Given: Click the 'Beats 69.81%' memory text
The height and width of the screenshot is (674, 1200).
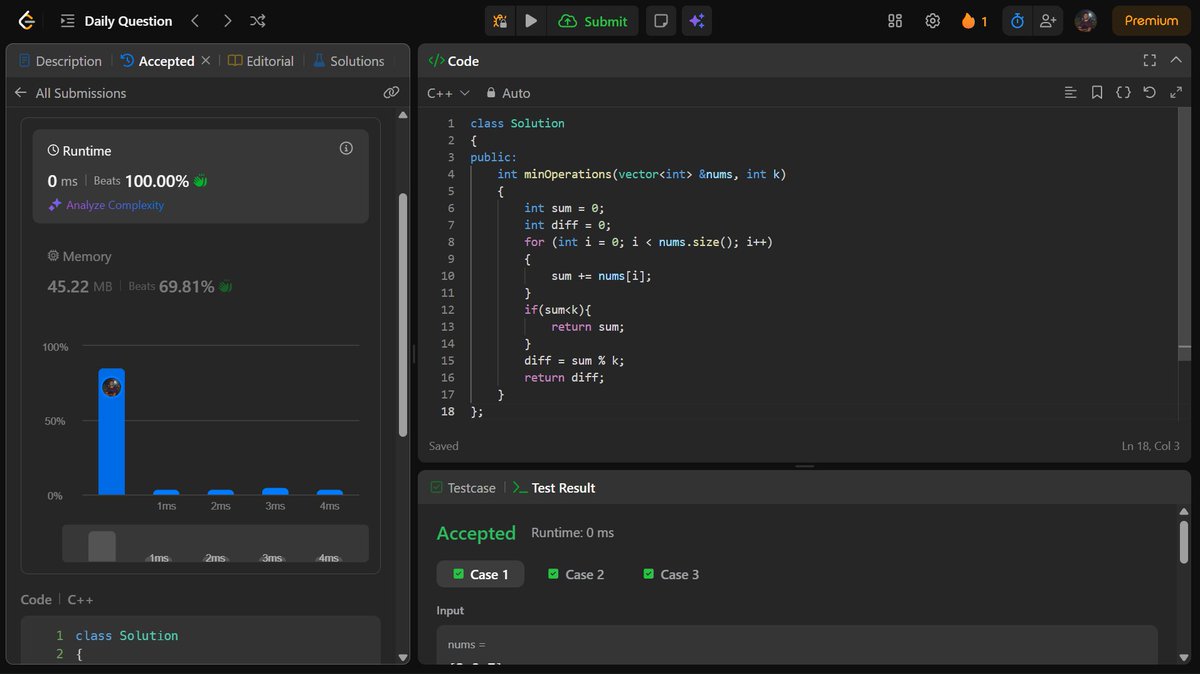Looking at the screenshot, I should pos(180,287).
